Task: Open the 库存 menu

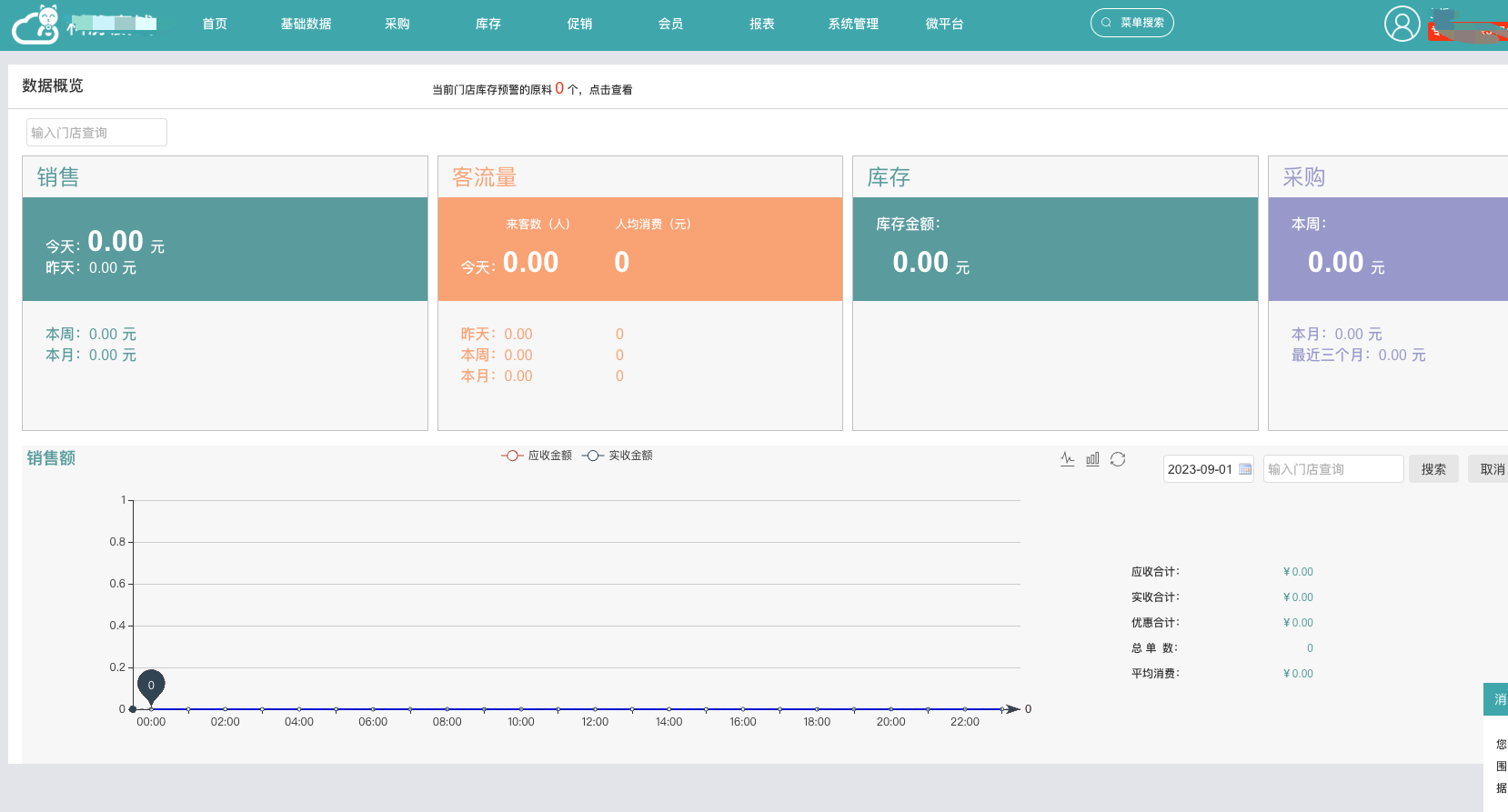Action: [488, 24]
